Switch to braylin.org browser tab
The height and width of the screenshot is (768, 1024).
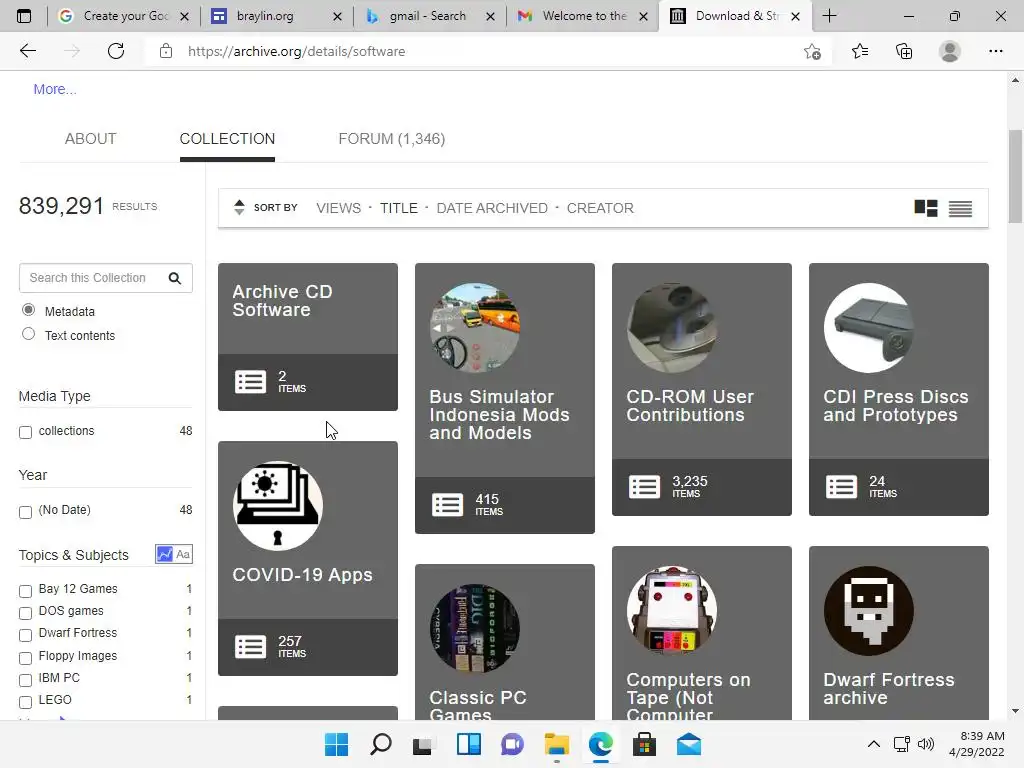(277, 16)
